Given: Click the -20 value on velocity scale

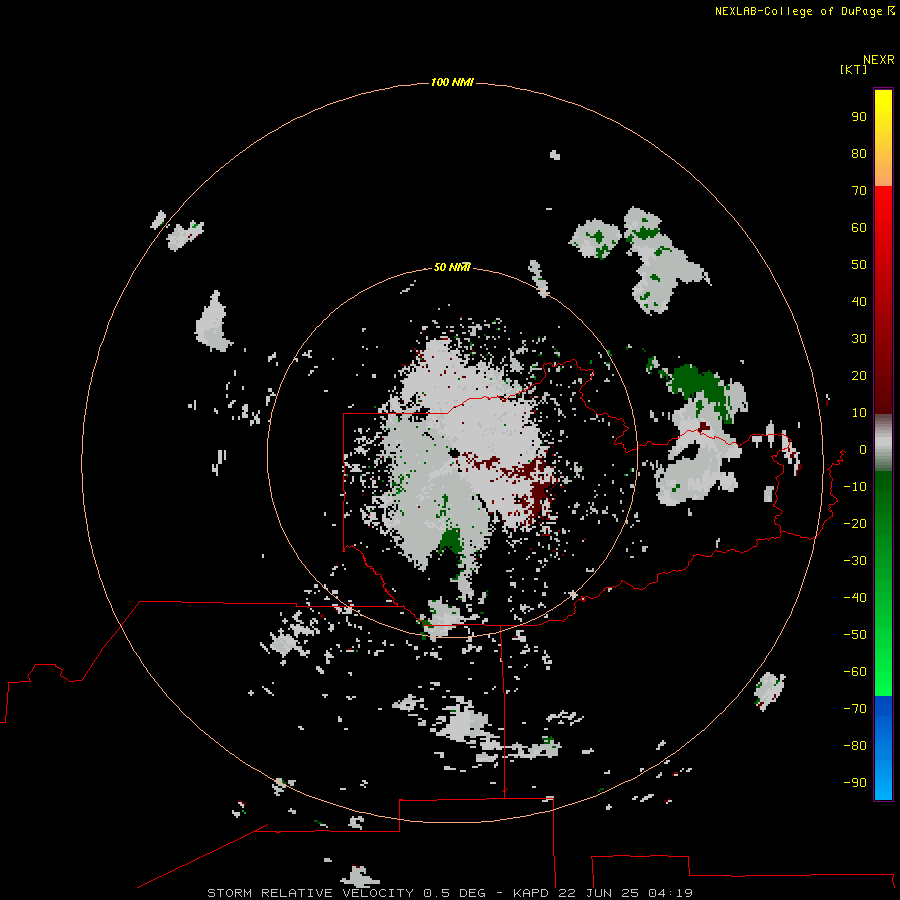Looking at the screenshot, I should (855, 524).
